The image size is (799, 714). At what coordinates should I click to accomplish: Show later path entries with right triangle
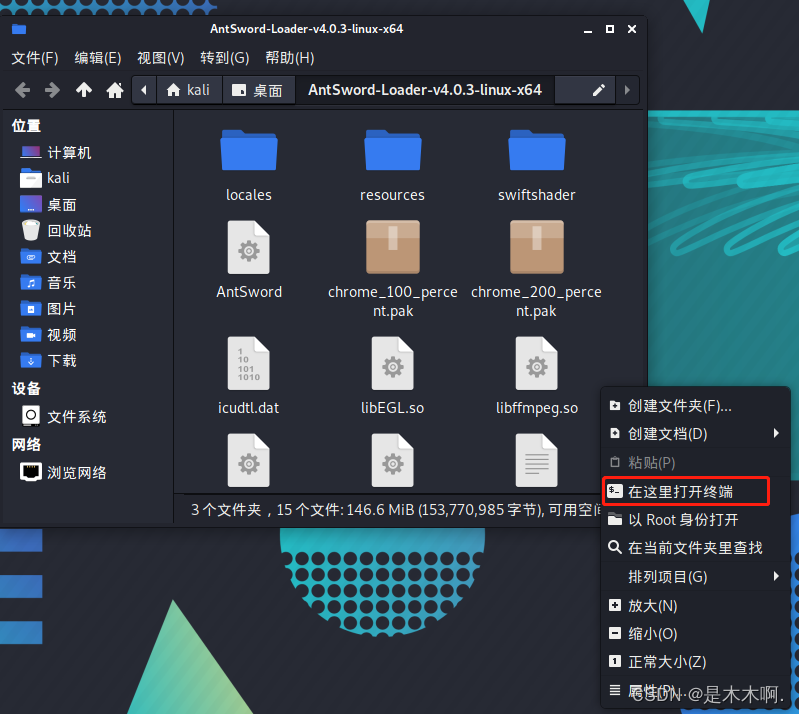[x=627, y=90]
